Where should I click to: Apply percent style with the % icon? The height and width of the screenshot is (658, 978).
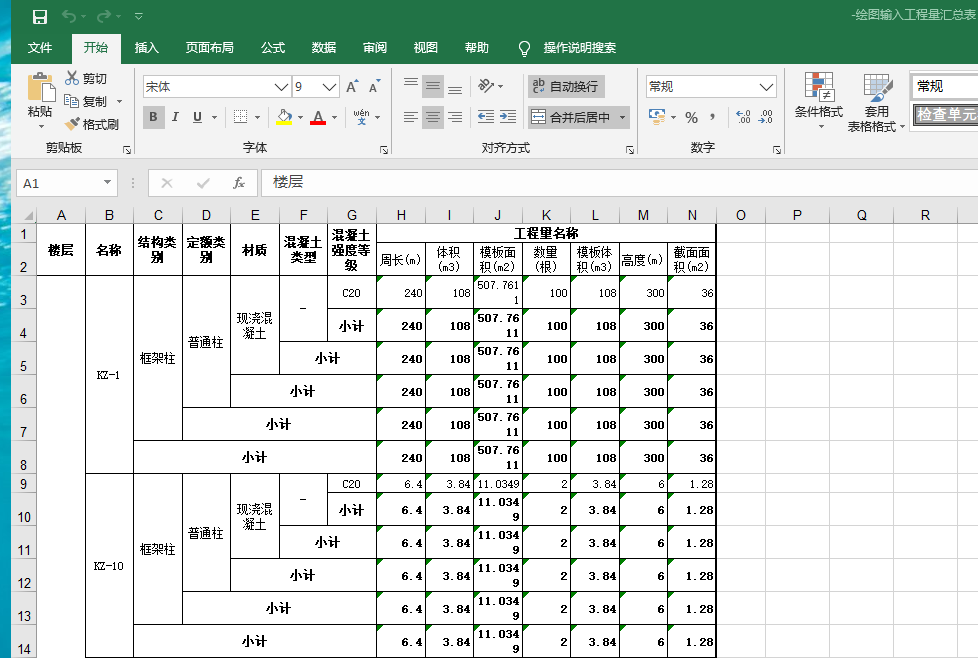691,117
